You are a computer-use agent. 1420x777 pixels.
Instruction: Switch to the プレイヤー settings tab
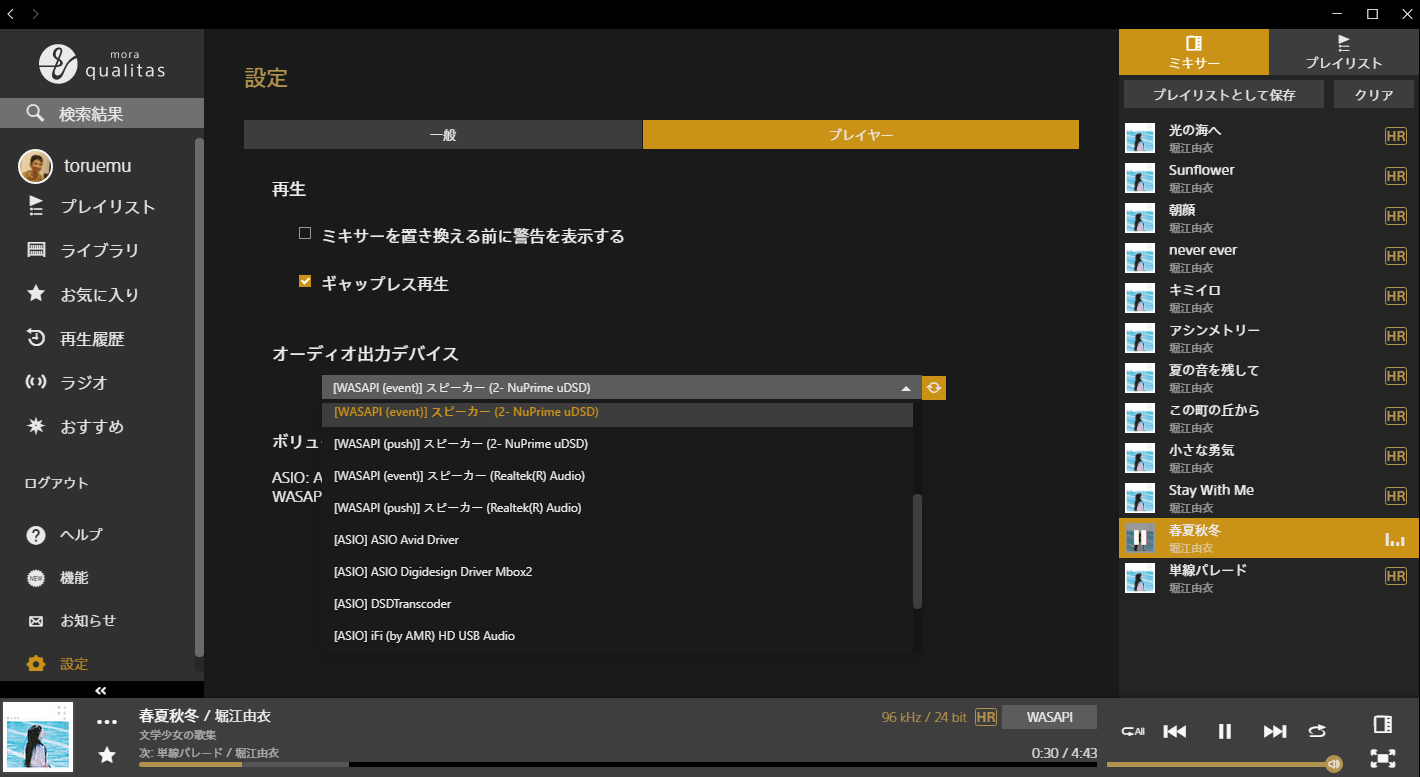[861, 135]
